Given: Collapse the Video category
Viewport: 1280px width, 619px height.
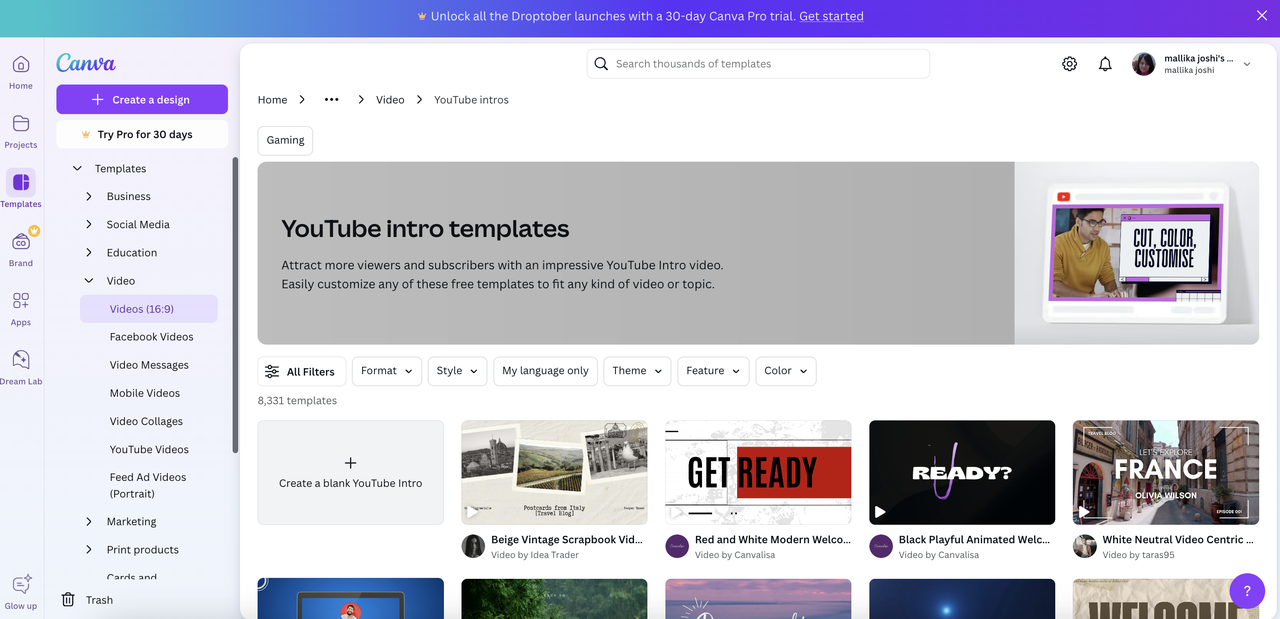Looking at the screenshot, I should click(x=89, y=281).
